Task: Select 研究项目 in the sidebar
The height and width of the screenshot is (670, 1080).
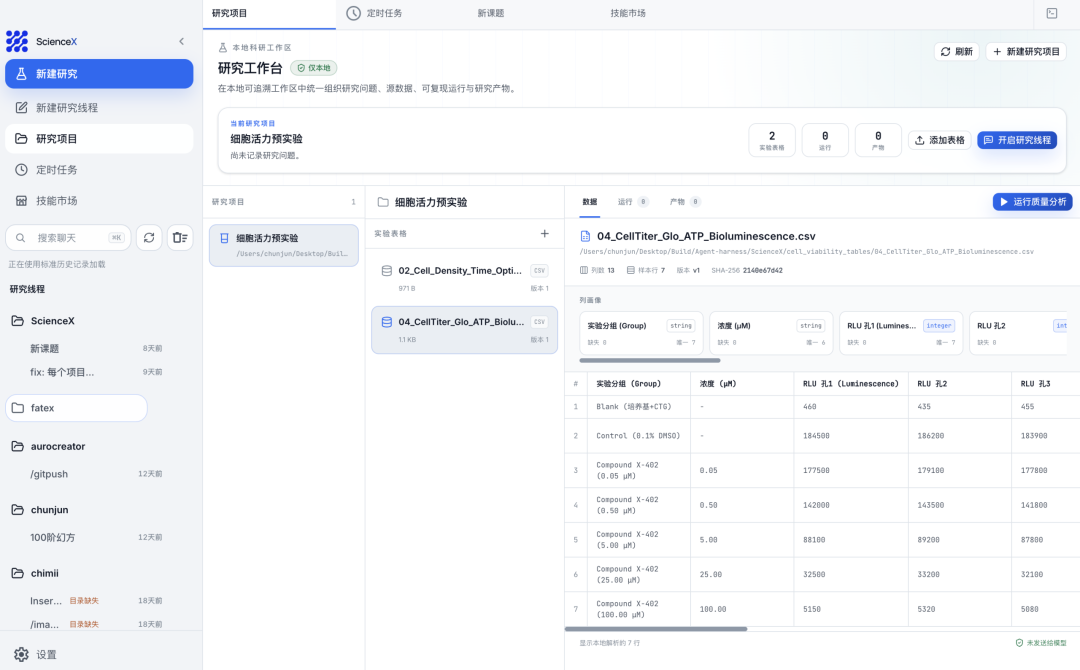Action: pos(99,138)
